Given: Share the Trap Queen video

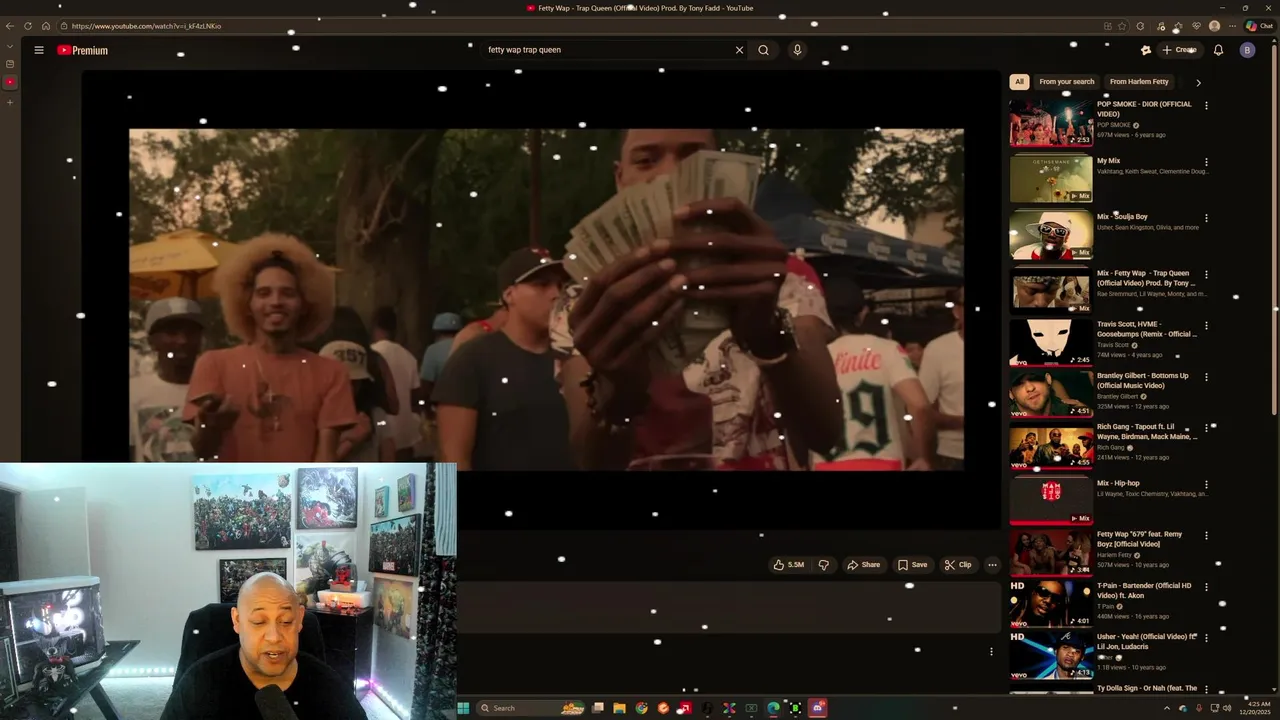Looking at the screenshot, I should (863, 565).
